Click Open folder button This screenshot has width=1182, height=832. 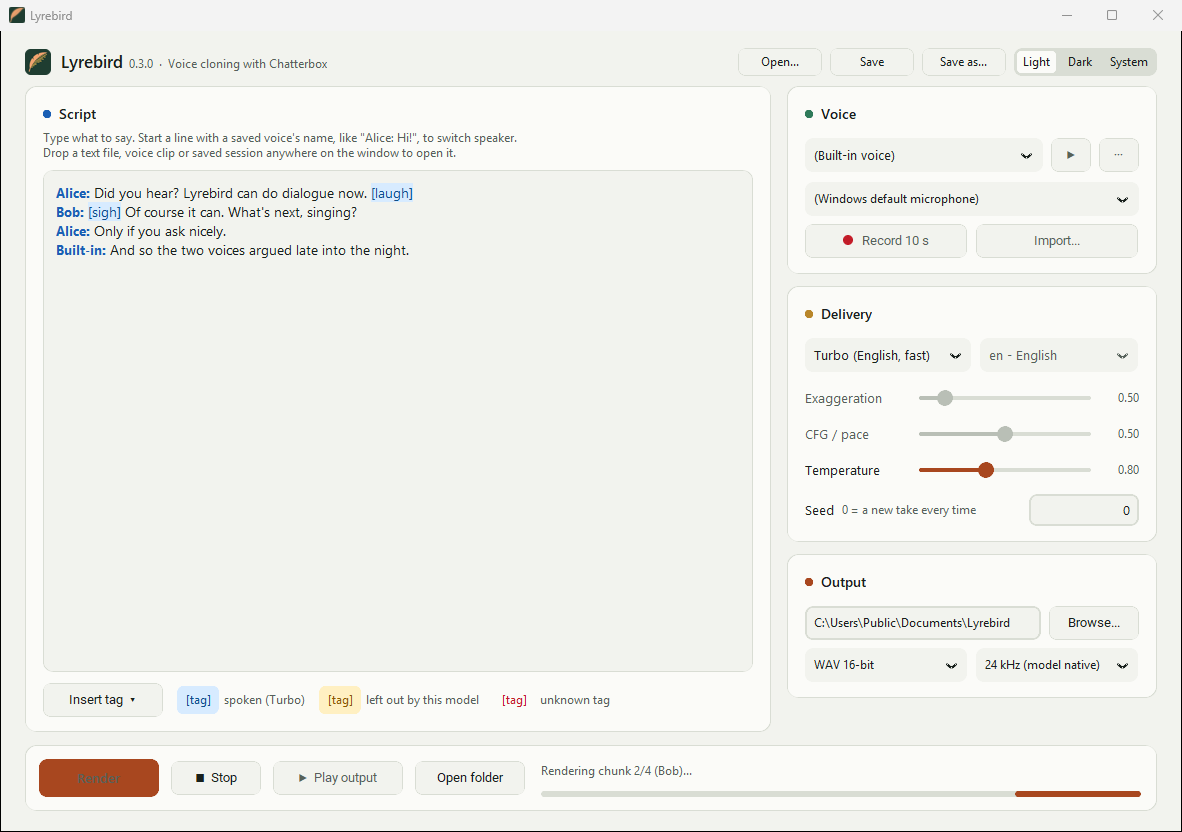470,778
